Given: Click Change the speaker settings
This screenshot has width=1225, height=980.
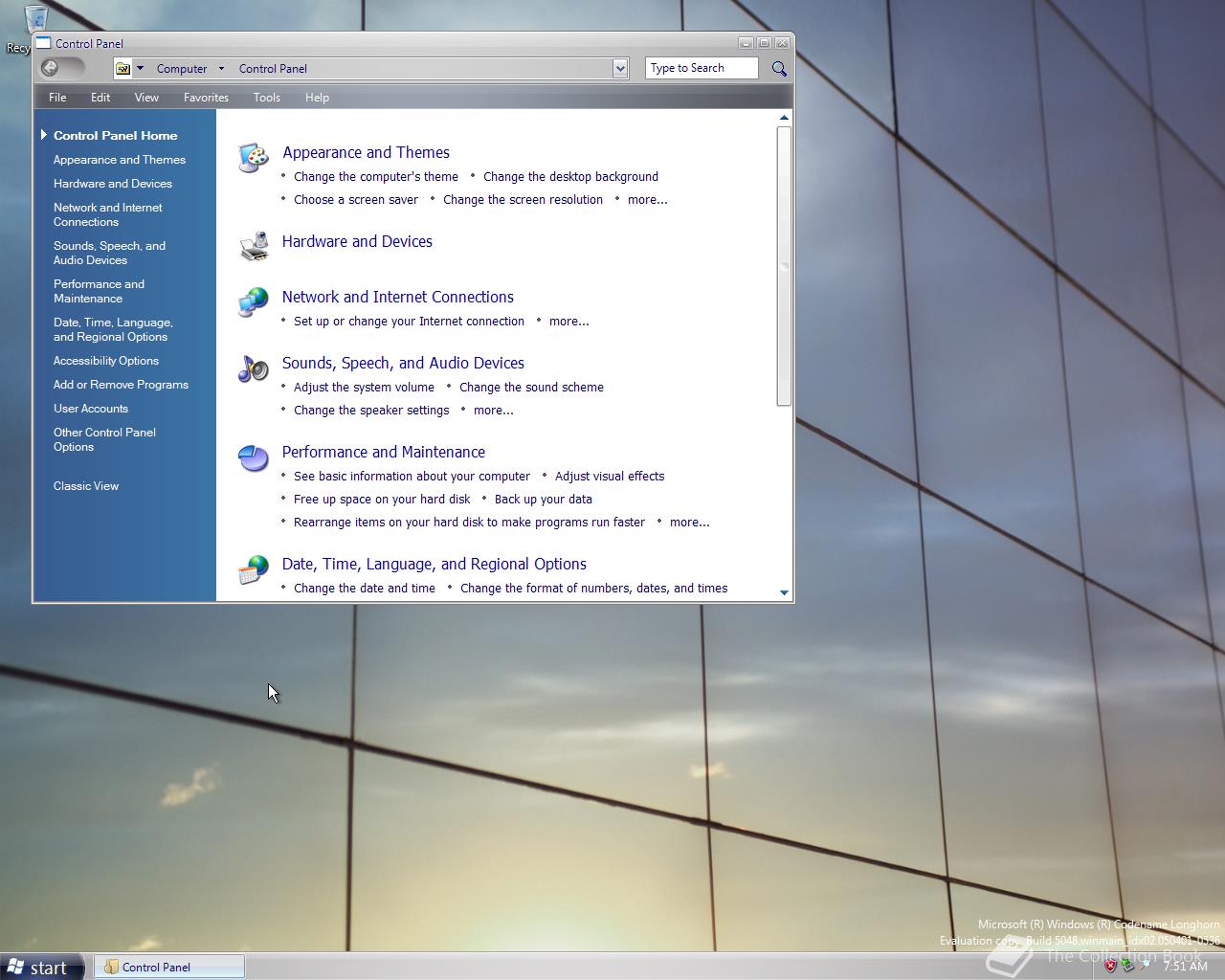Looking at the screenshot, I should click(371, 411).
